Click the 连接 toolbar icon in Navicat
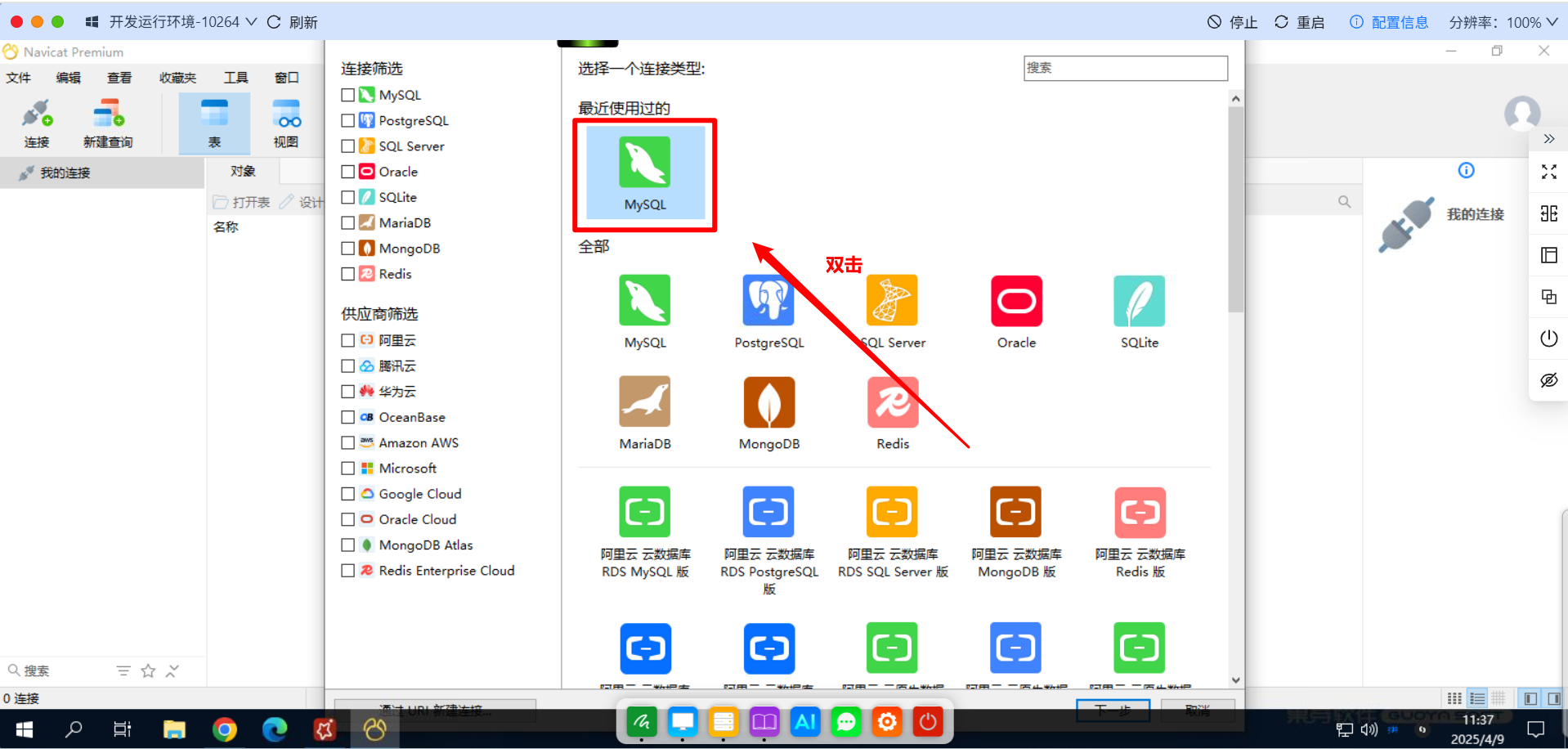This screenshot has height=749, width=1568. [x=37, y=123]
